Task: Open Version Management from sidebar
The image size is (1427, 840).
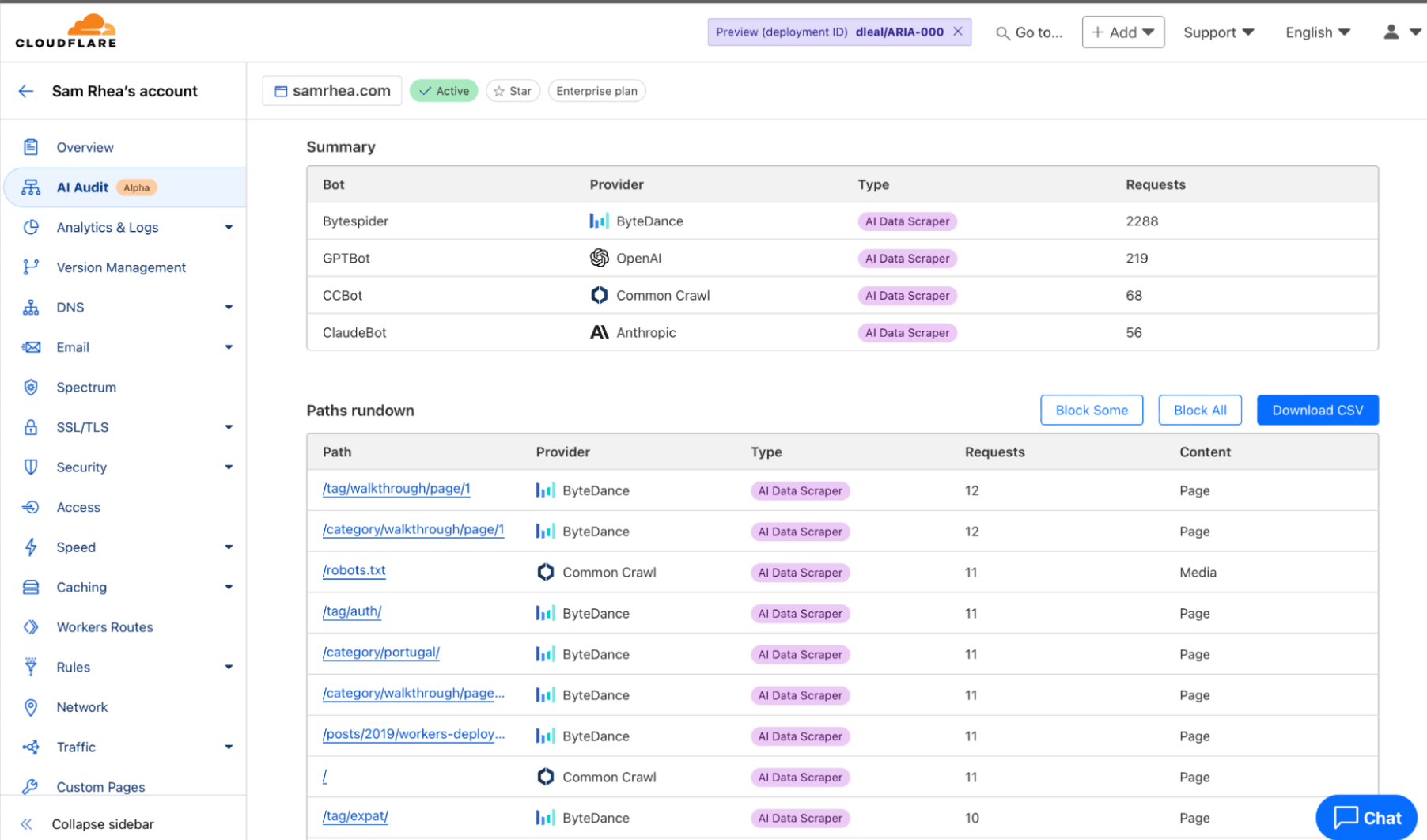Action: click(x=120, y=267)
